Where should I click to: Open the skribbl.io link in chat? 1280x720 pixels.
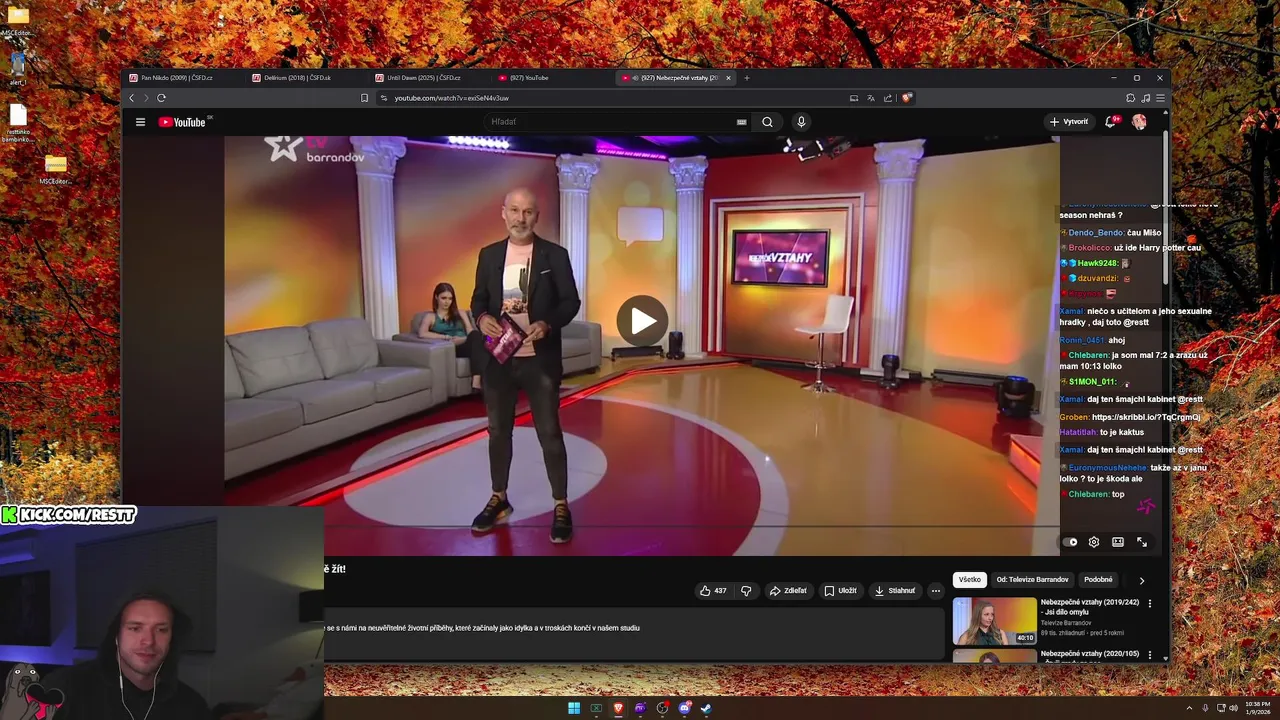pyautogui.click(x=1146, y=417)
